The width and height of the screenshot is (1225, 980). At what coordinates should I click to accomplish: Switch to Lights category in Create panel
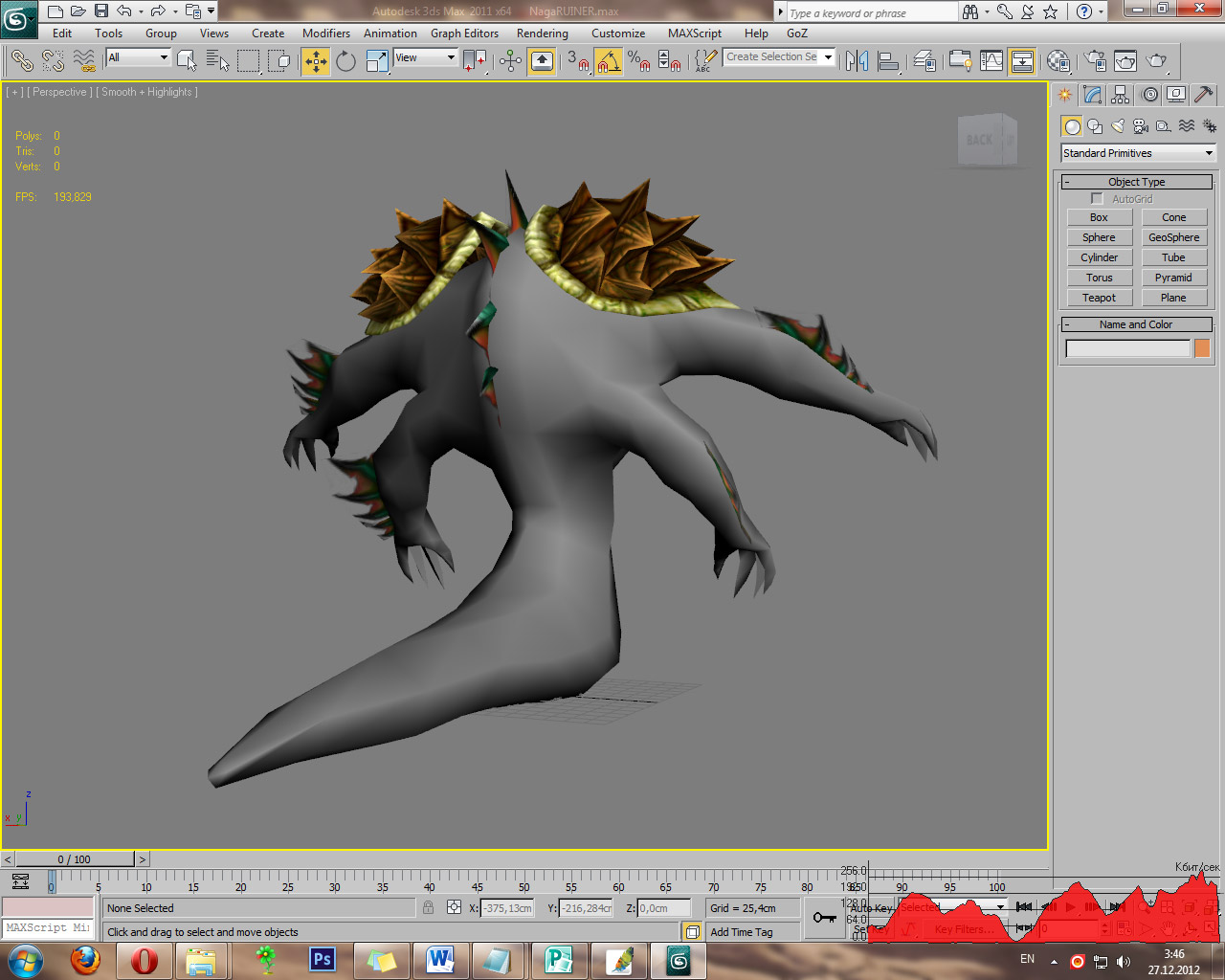1118,126
